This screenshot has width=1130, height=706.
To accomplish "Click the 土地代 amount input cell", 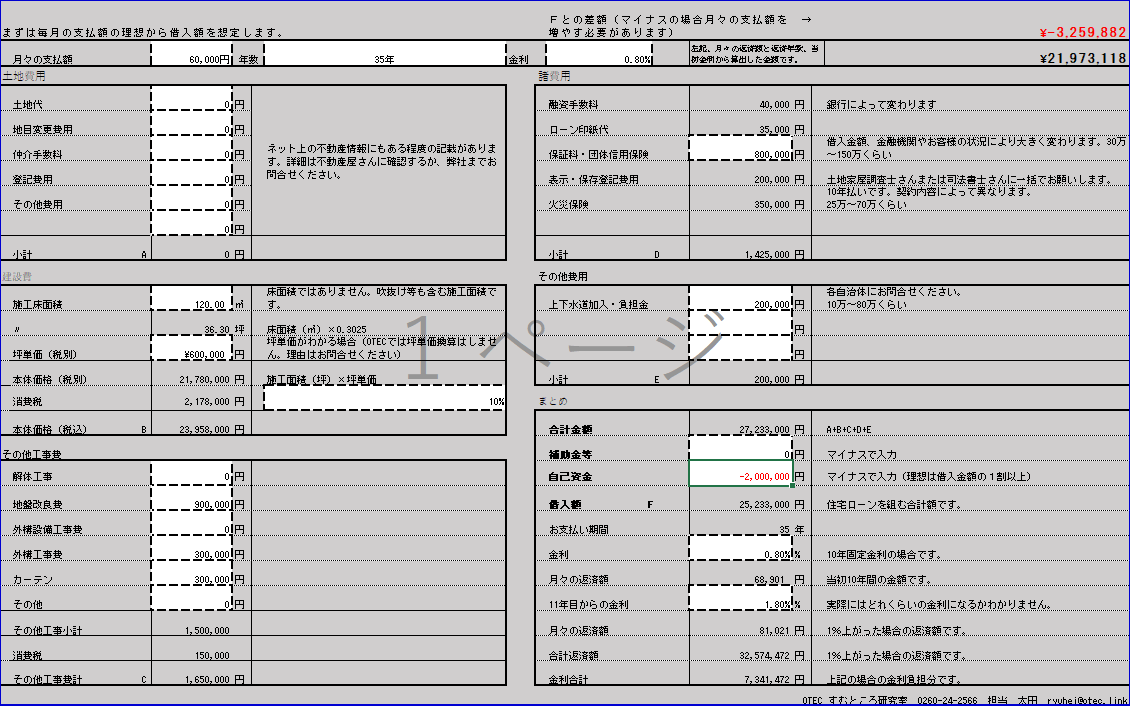I will point(191,104).
